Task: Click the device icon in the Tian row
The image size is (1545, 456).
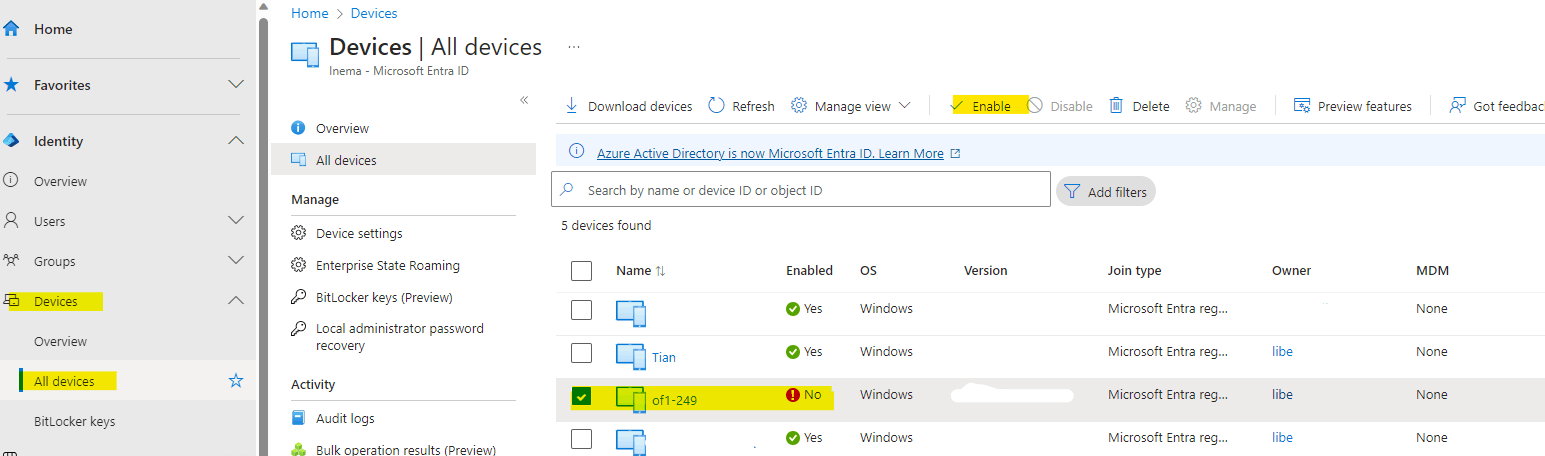Action: (x=631, y=356)
